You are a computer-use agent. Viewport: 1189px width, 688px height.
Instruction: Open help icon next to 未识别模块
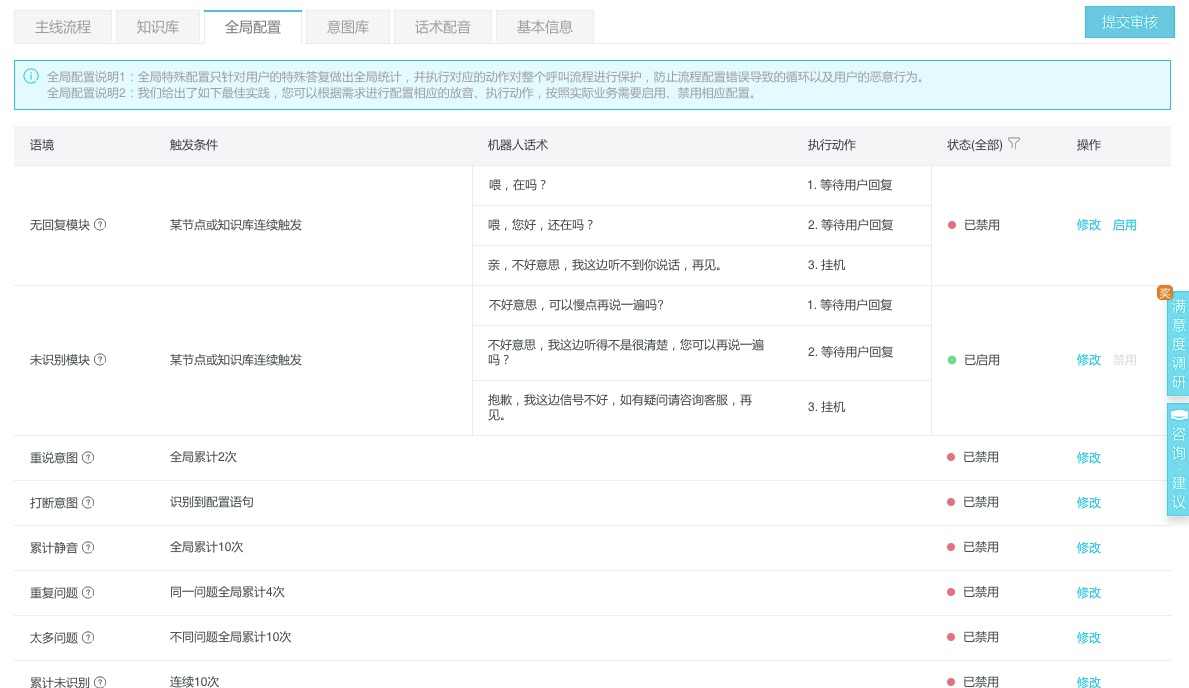(100, 360)
